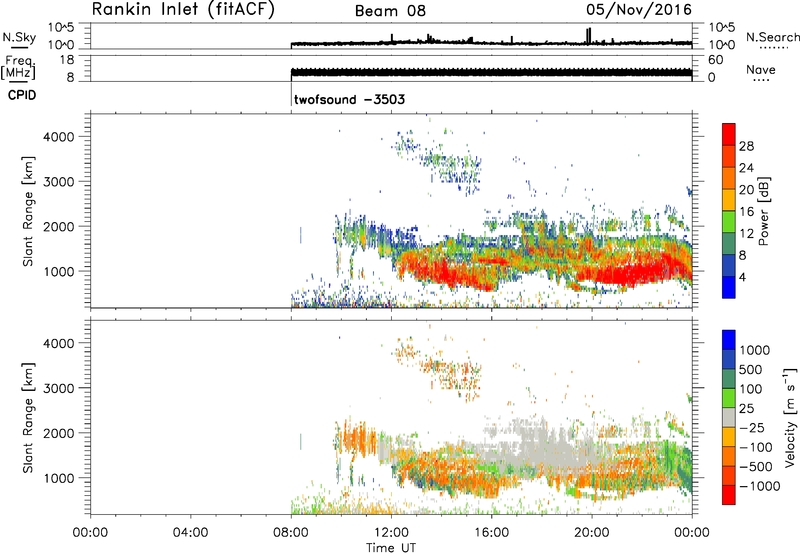Click the 'Slant Range [km]' label of power panel
Image resolution: width=800 pixels, height=554 pixels.
(28, 211)
